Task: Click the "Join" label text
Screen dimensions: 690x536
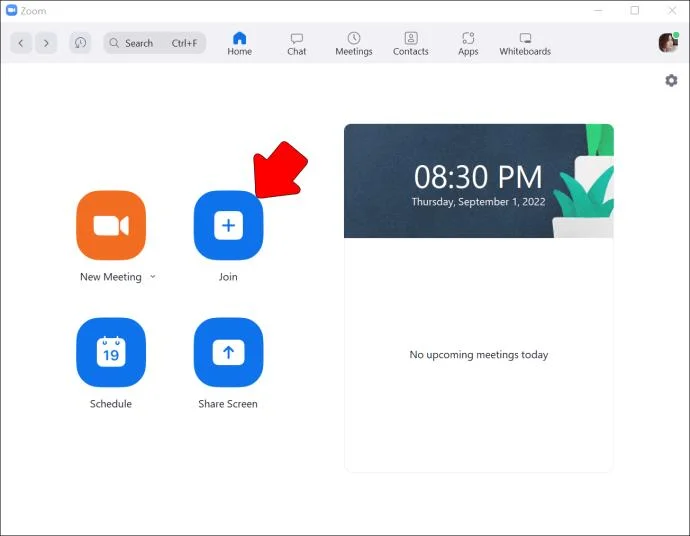Action: (x=228, y=277)
